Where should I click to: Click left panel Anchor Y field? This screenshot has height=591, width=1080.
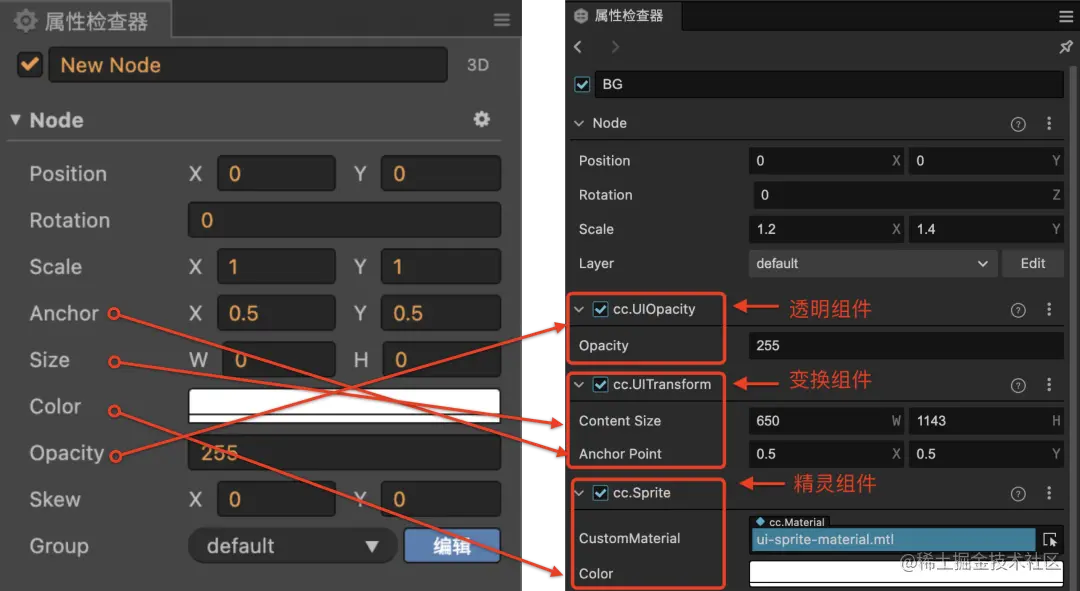tap(441, 313)
